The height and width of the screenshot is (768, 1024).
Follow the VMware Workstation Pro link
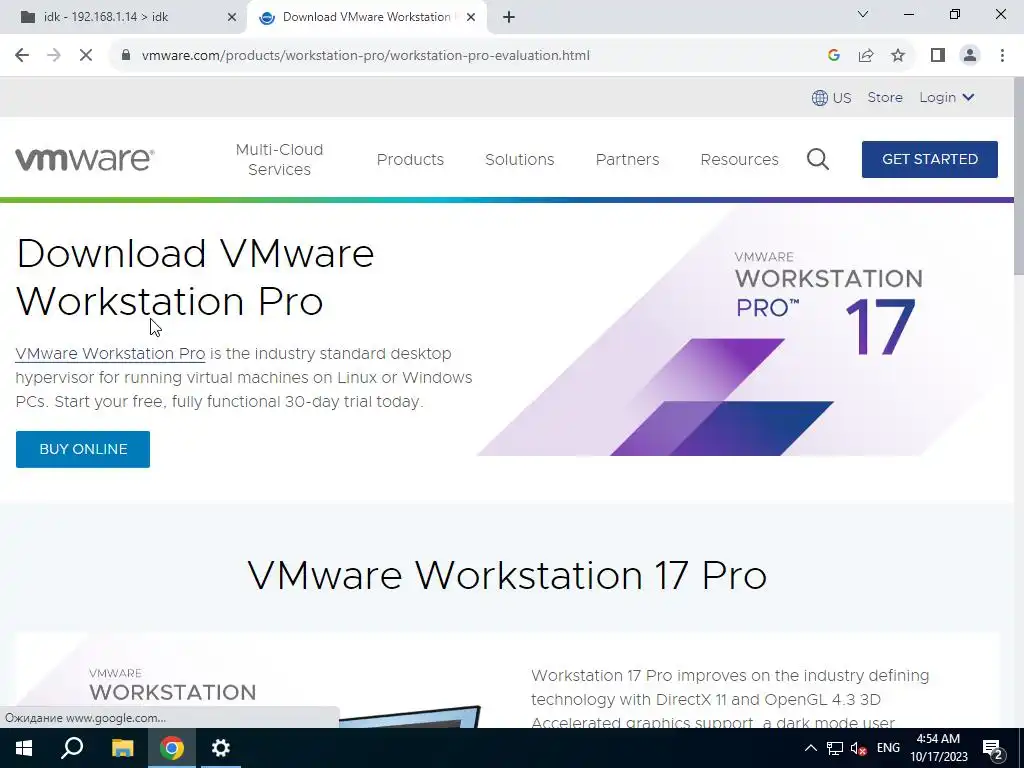click(x=110, y=353)
